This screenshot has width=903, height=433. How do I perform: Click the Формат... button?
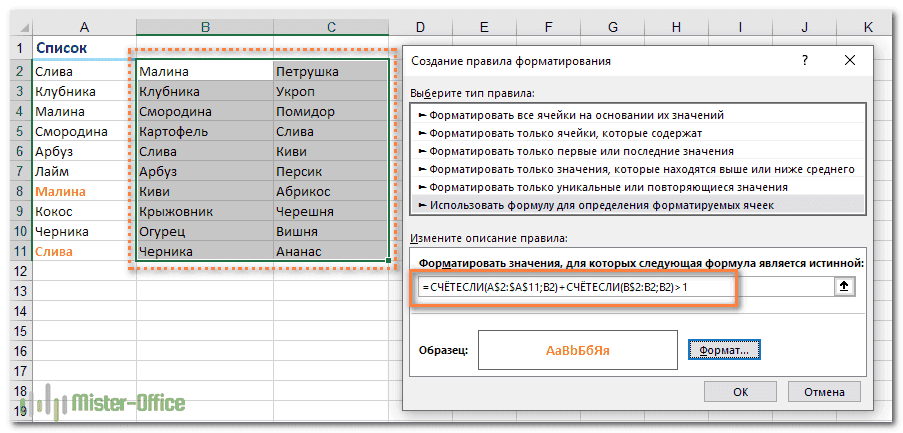pyautogui.click(x=725, y=350)
